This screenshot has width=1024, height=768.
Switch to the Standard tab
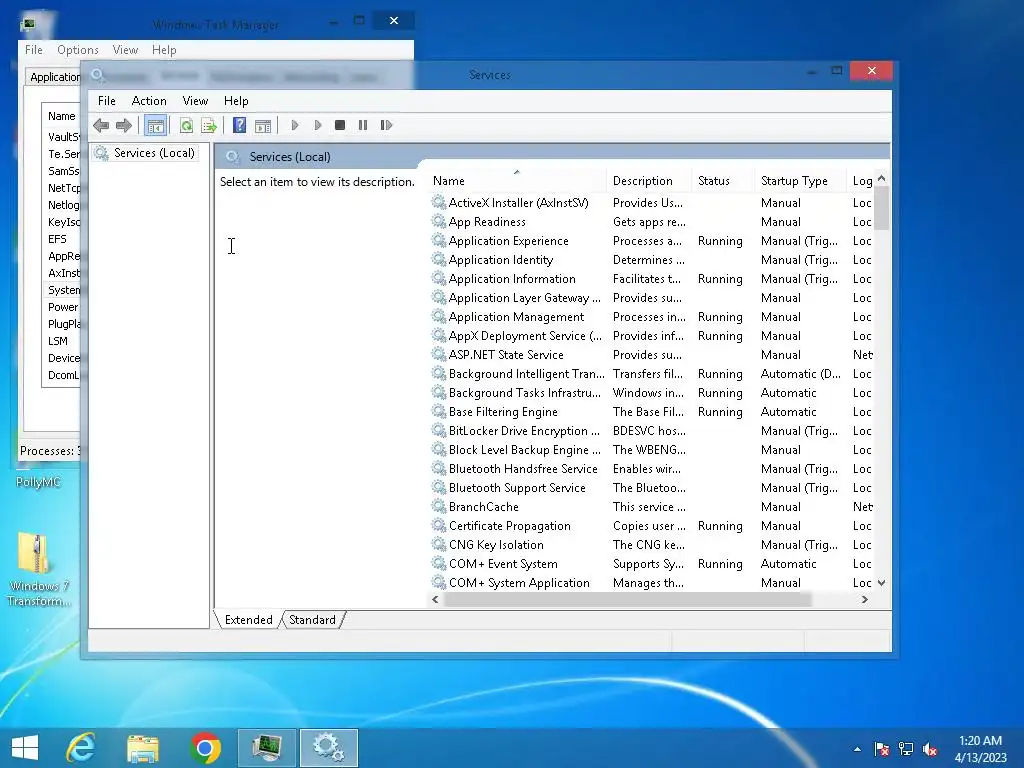pos(312,620)
